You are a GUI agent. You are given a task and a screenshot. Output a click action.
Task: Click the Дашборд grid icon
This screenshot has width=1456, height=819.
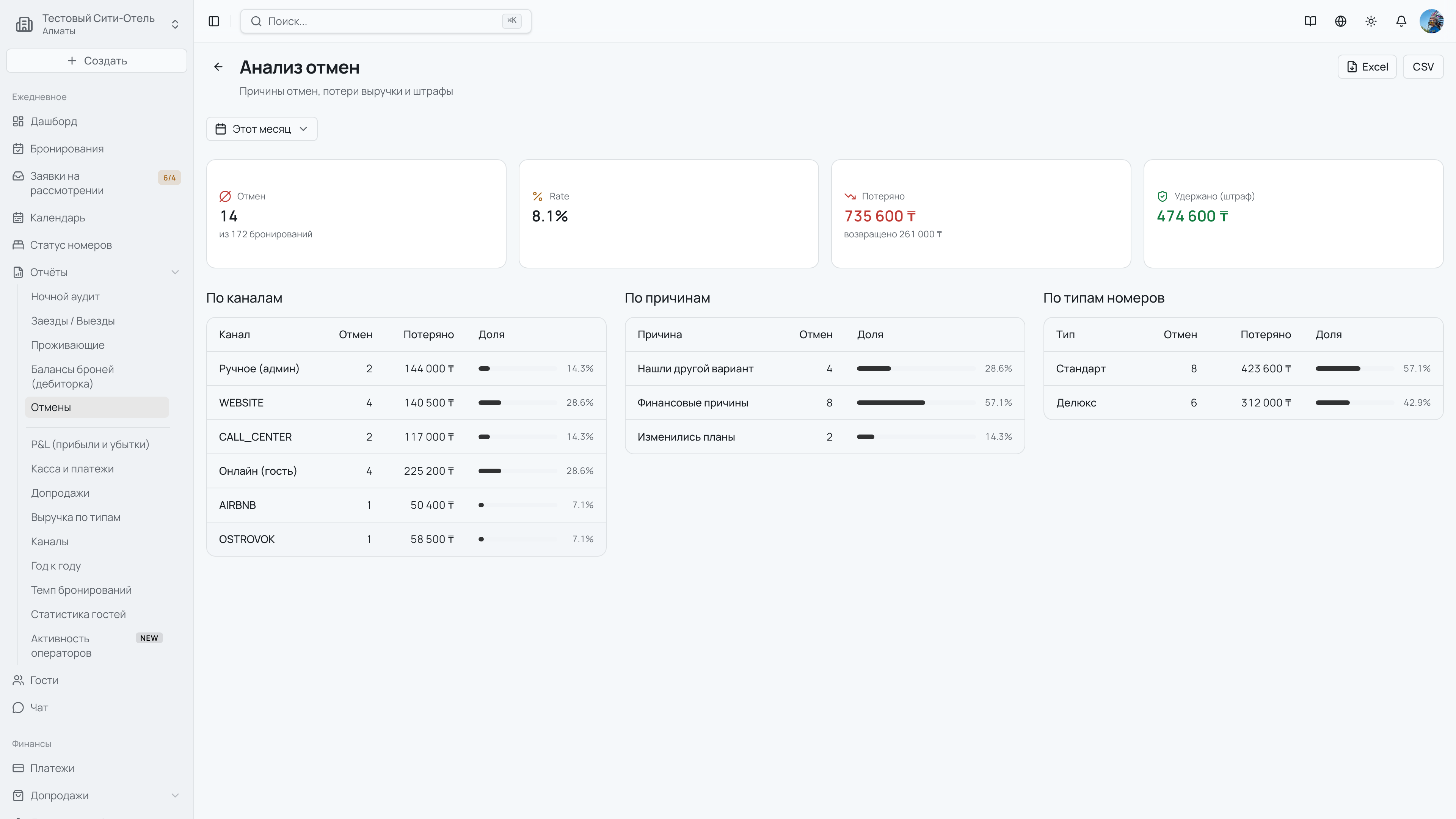tap(18, 121)
